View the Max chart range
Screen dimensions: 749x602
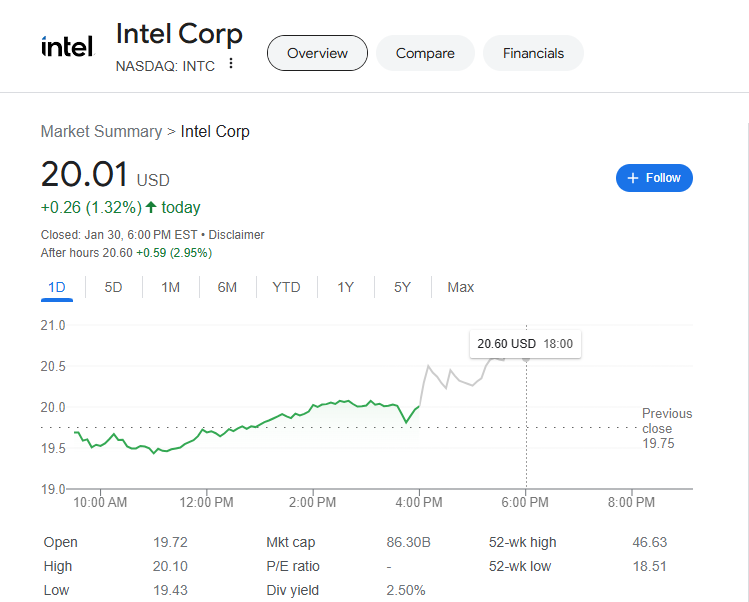(460, 287)
